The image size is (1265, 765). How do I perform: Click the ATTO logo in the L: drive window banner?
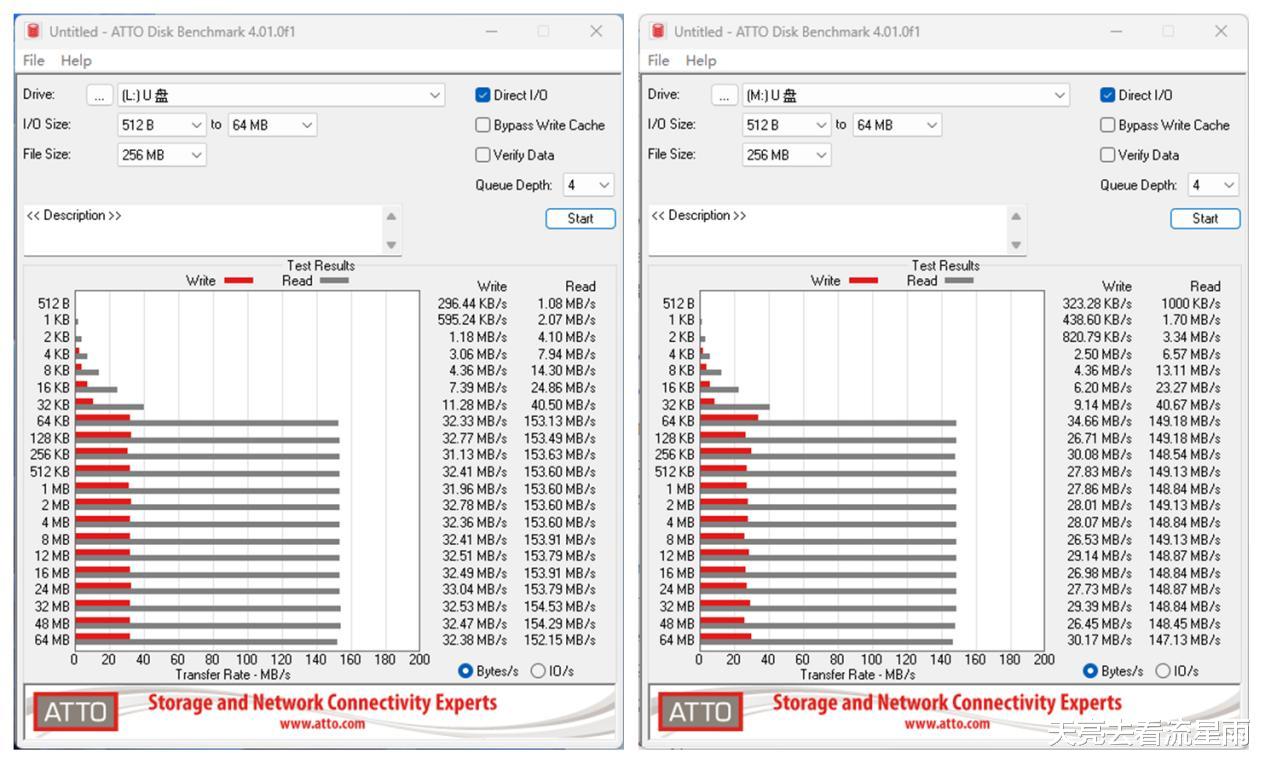76,712
